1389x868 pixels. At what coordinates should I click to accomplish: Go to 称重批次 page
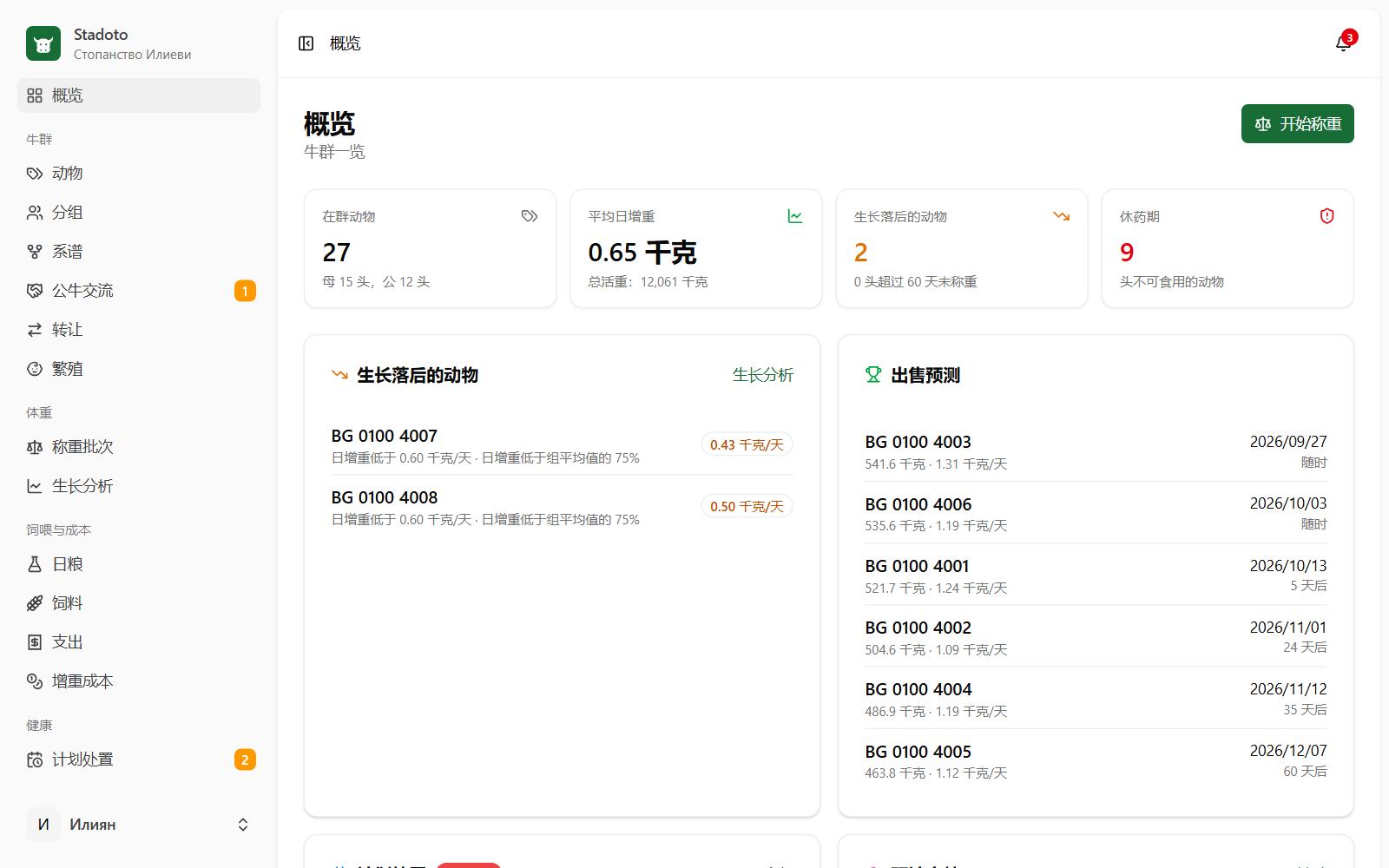[139, 447]
